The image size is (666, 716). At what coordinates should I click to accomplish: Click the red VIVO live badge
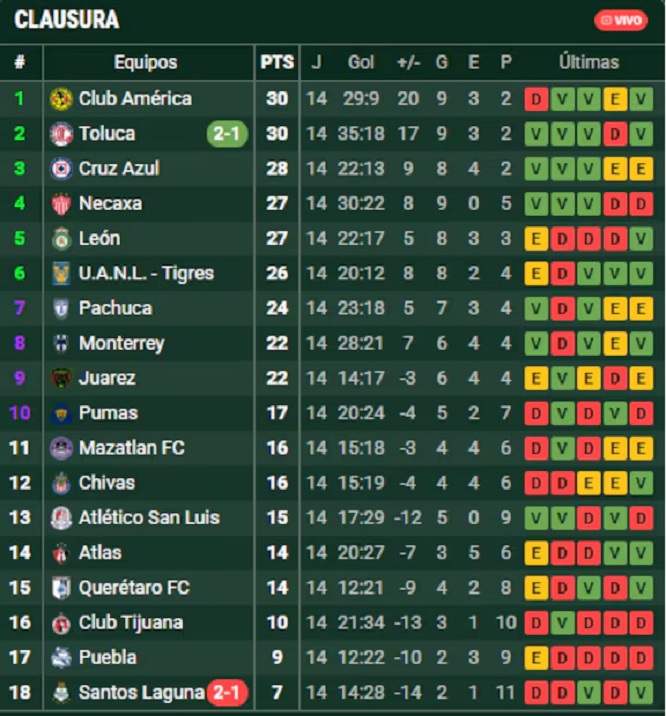coord(621,21)
